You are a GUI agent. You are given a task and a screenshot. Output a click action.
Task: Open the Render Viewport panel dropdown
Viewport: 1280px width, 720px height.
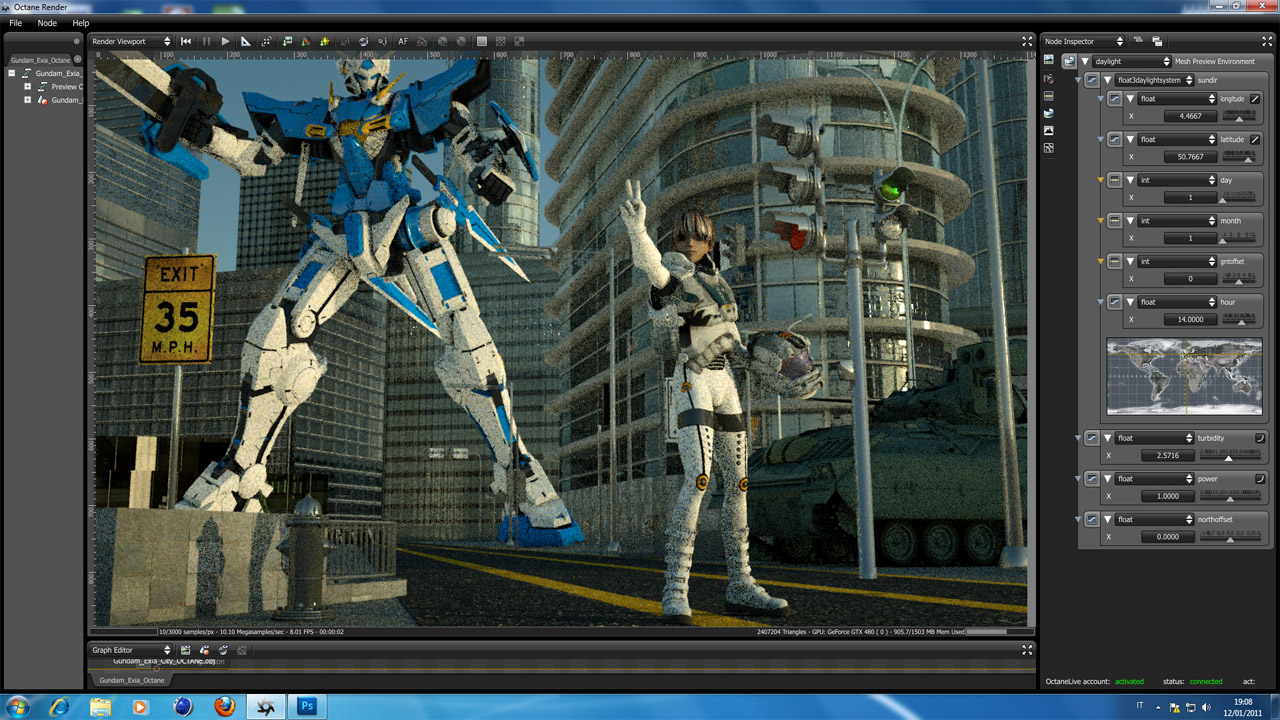131,41
